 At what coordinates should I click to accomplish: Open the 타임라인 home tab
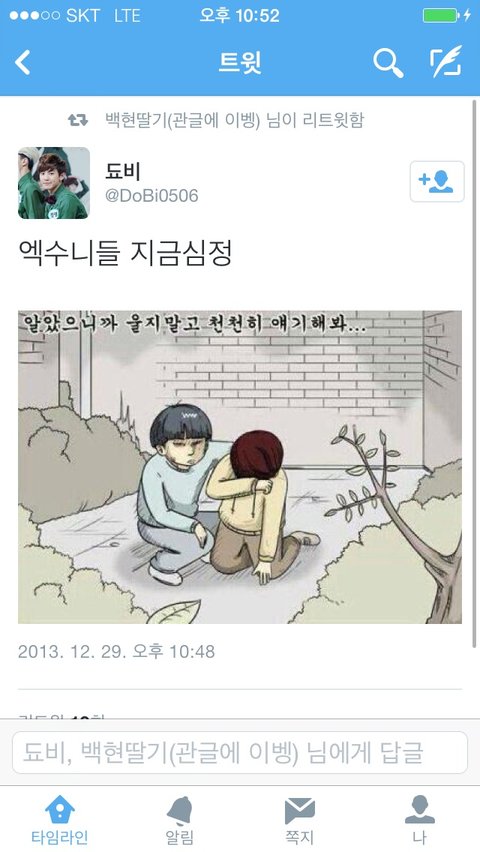[x=60, y=819]
